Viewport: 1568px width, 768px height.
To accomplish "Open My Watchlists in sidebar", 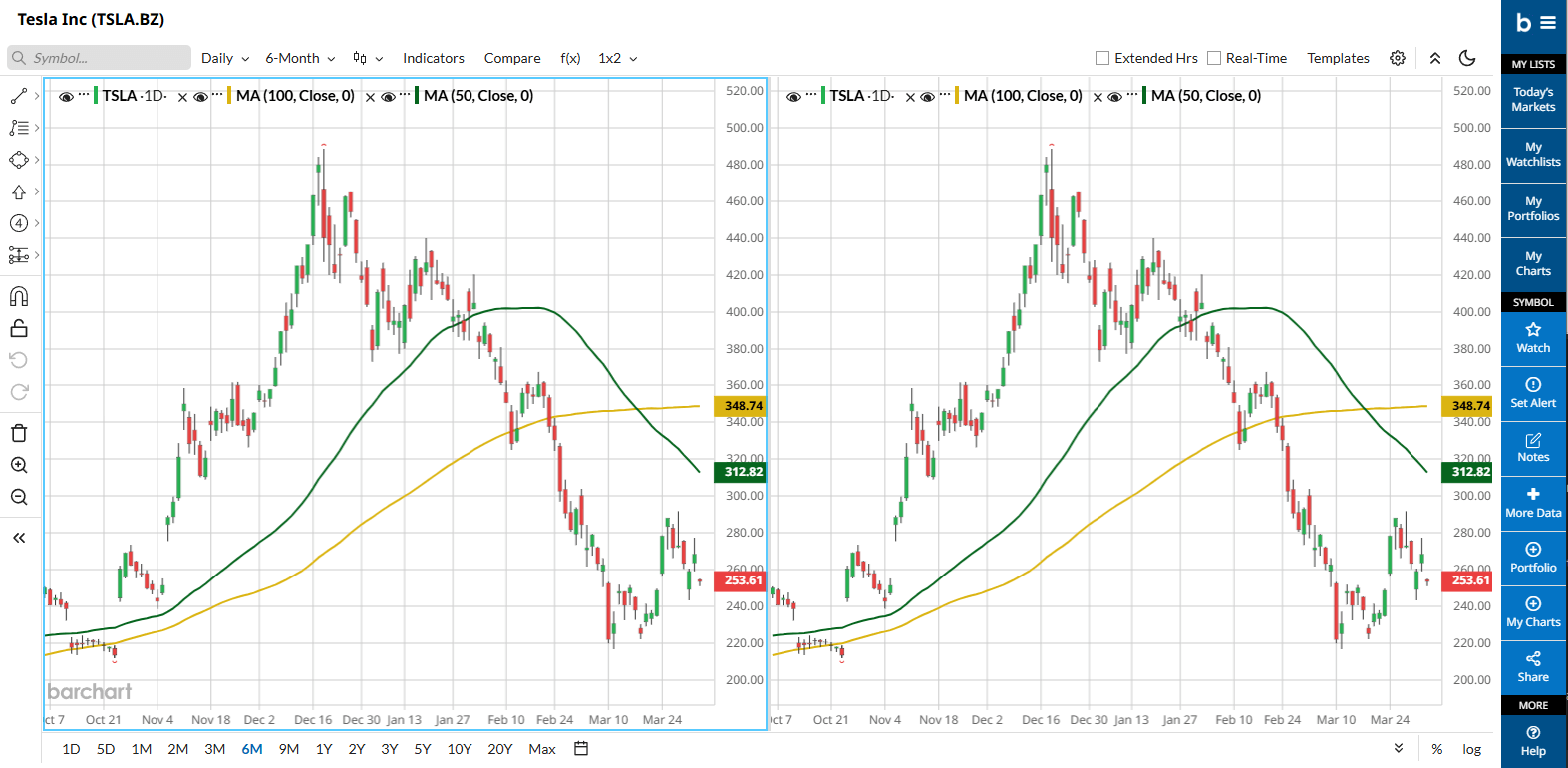I will point(1532,154).
